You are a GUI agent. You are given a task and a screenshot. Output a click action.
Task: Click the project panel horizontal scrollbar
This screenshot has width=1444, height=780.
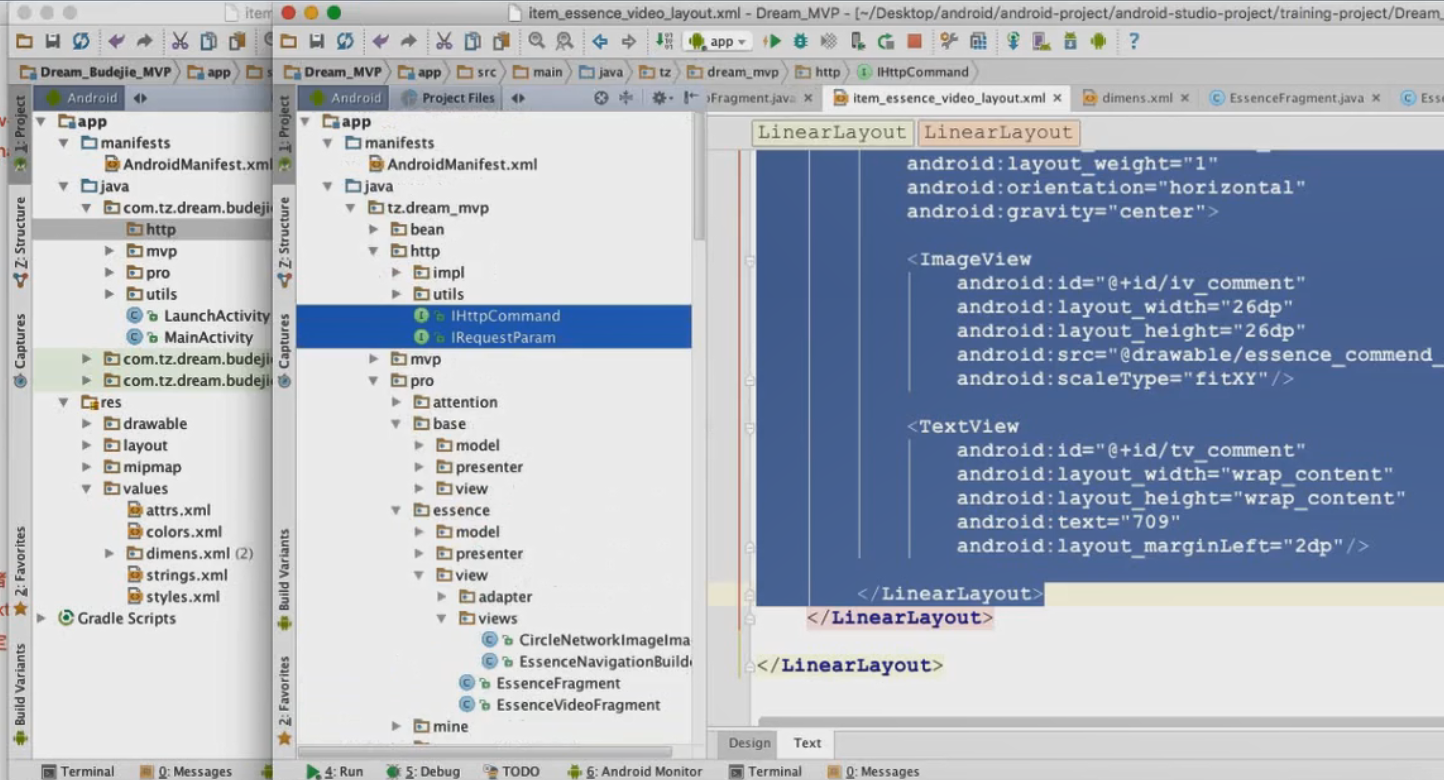coord(485,751)
